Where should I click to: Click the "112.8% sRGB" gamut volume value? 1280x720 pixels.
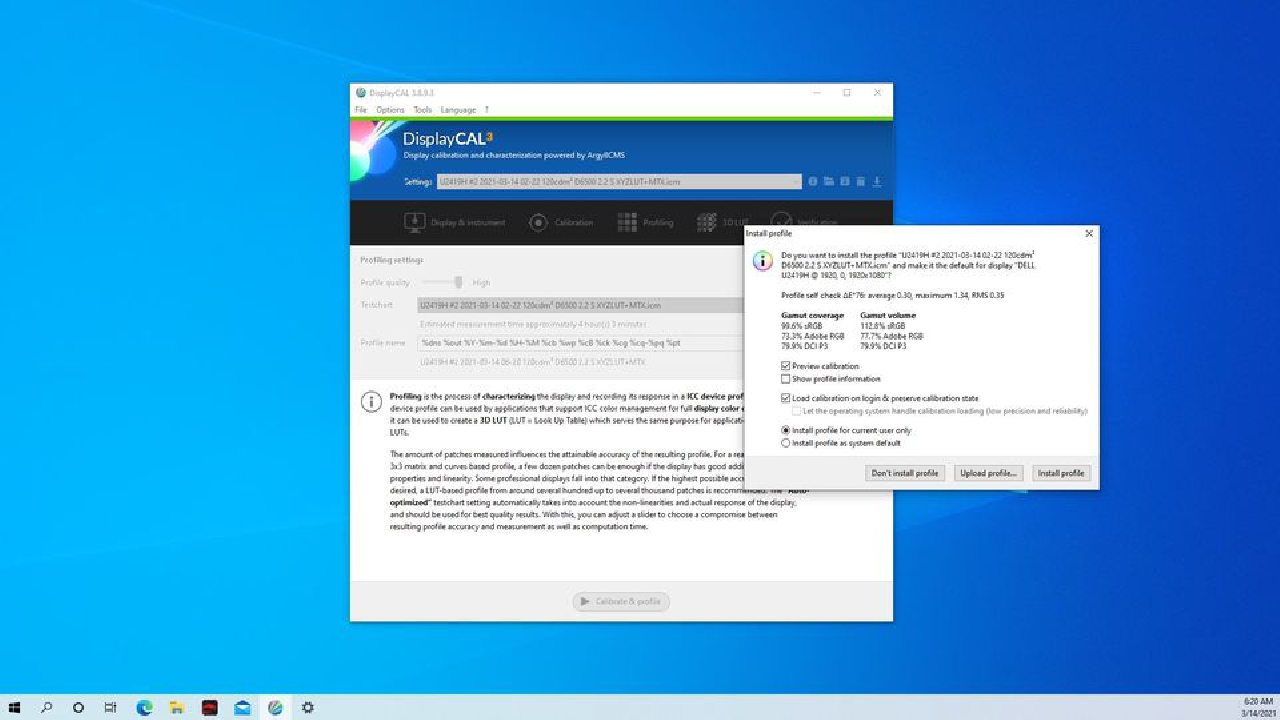(882, 326)
